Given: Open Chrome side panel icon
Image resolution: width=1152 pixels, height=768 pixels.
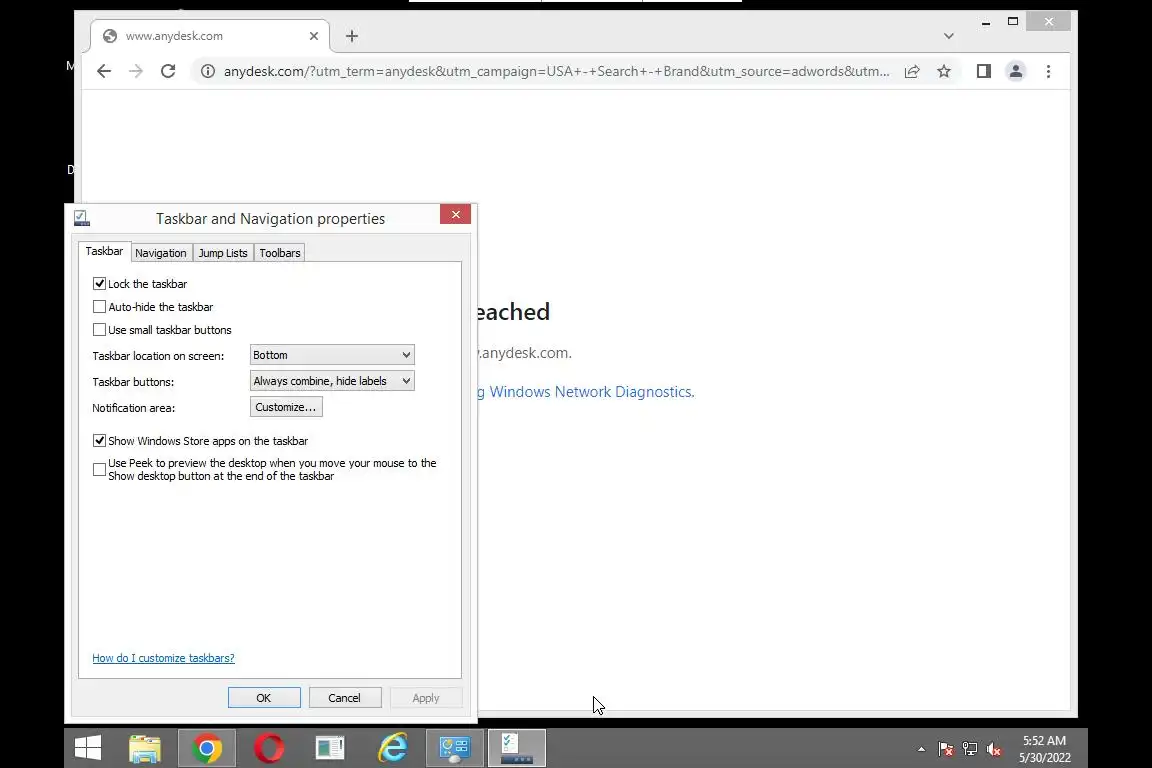Looking at the screenshot, I should coord(984,71).
